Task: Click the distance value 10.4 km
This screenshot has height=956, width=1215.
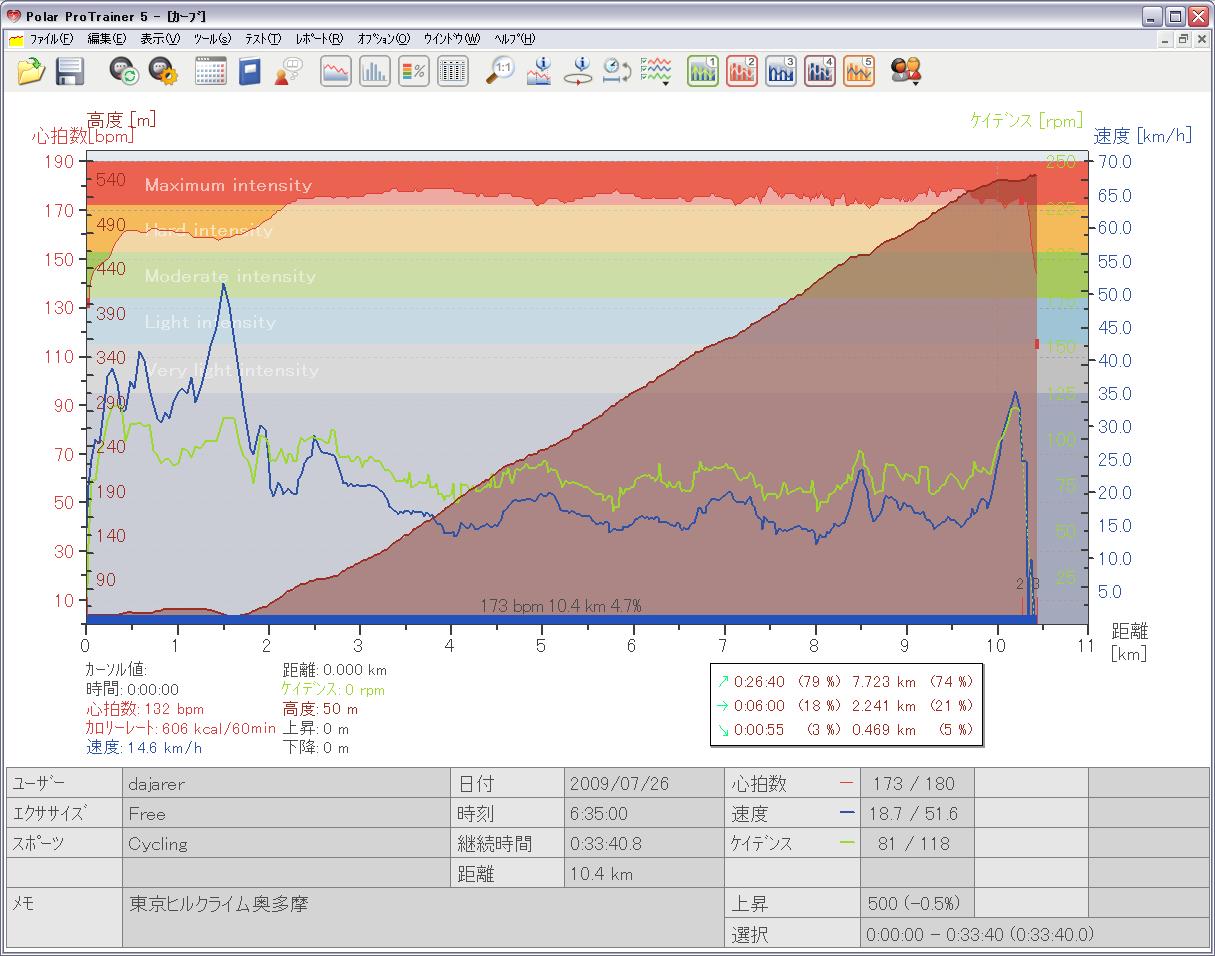Action: coord(644,874)
